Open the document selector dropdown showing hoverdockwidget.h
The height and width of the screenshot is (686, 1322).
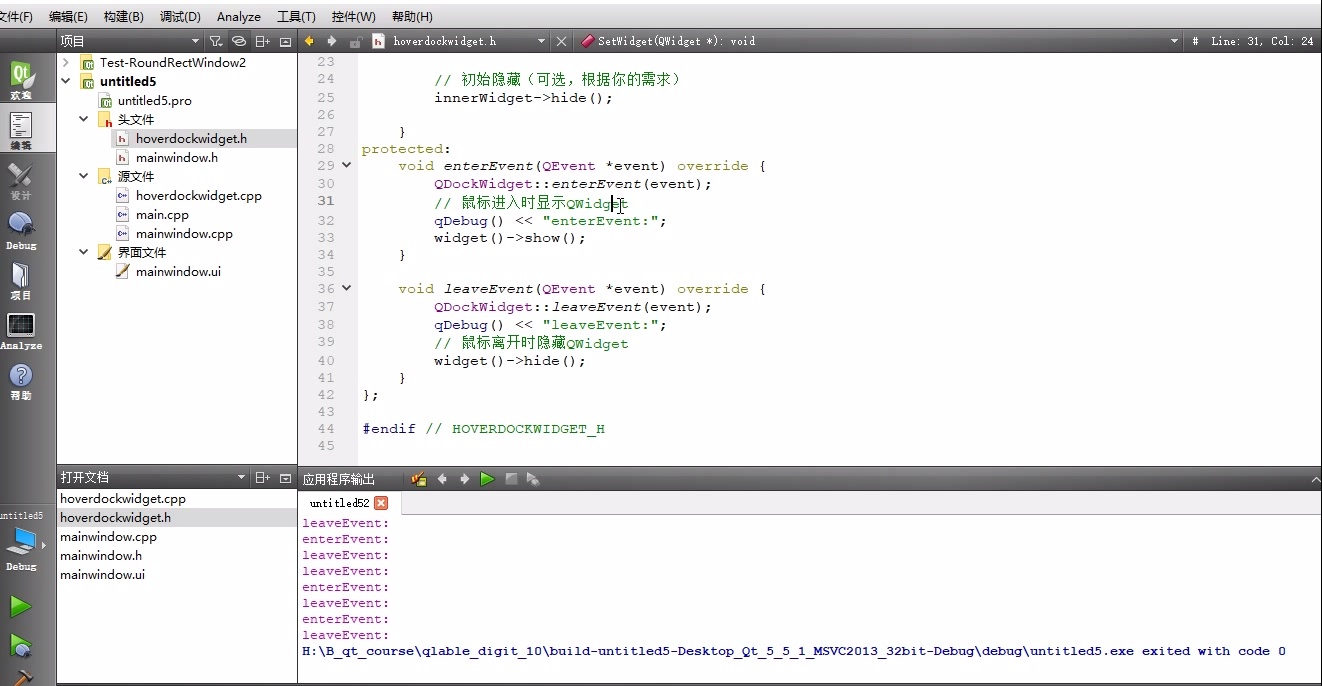point(543,41)
